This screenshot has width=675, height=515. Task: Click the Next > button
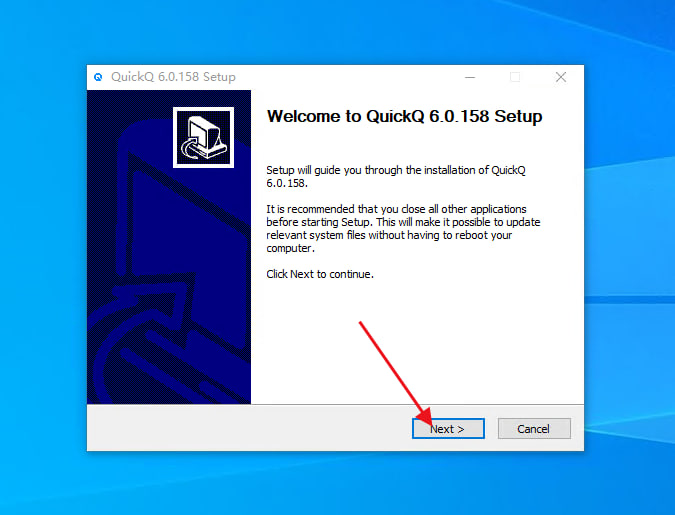click(x=448, y=428)
